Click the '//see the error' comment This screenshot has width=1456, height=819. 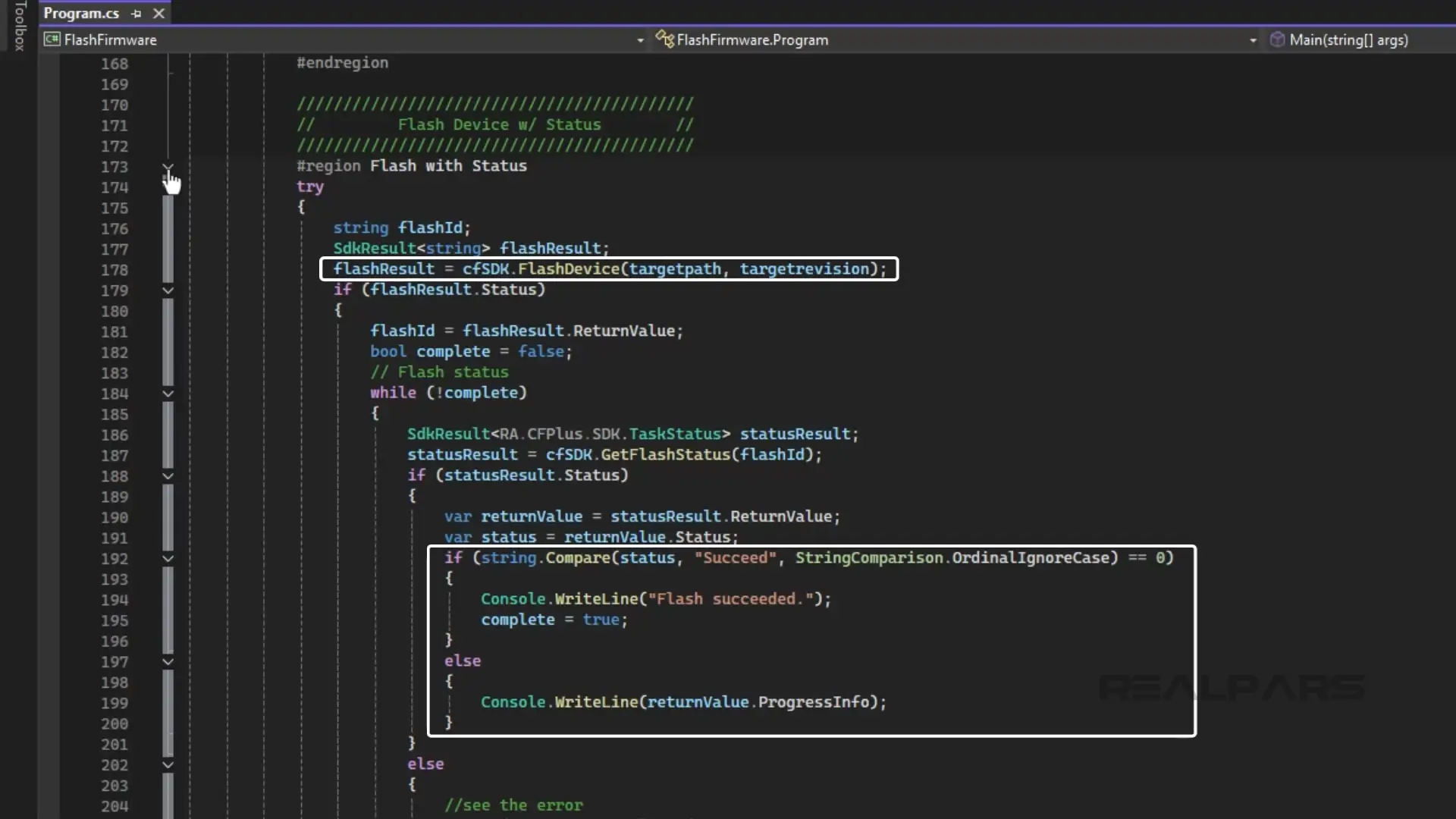513,805
